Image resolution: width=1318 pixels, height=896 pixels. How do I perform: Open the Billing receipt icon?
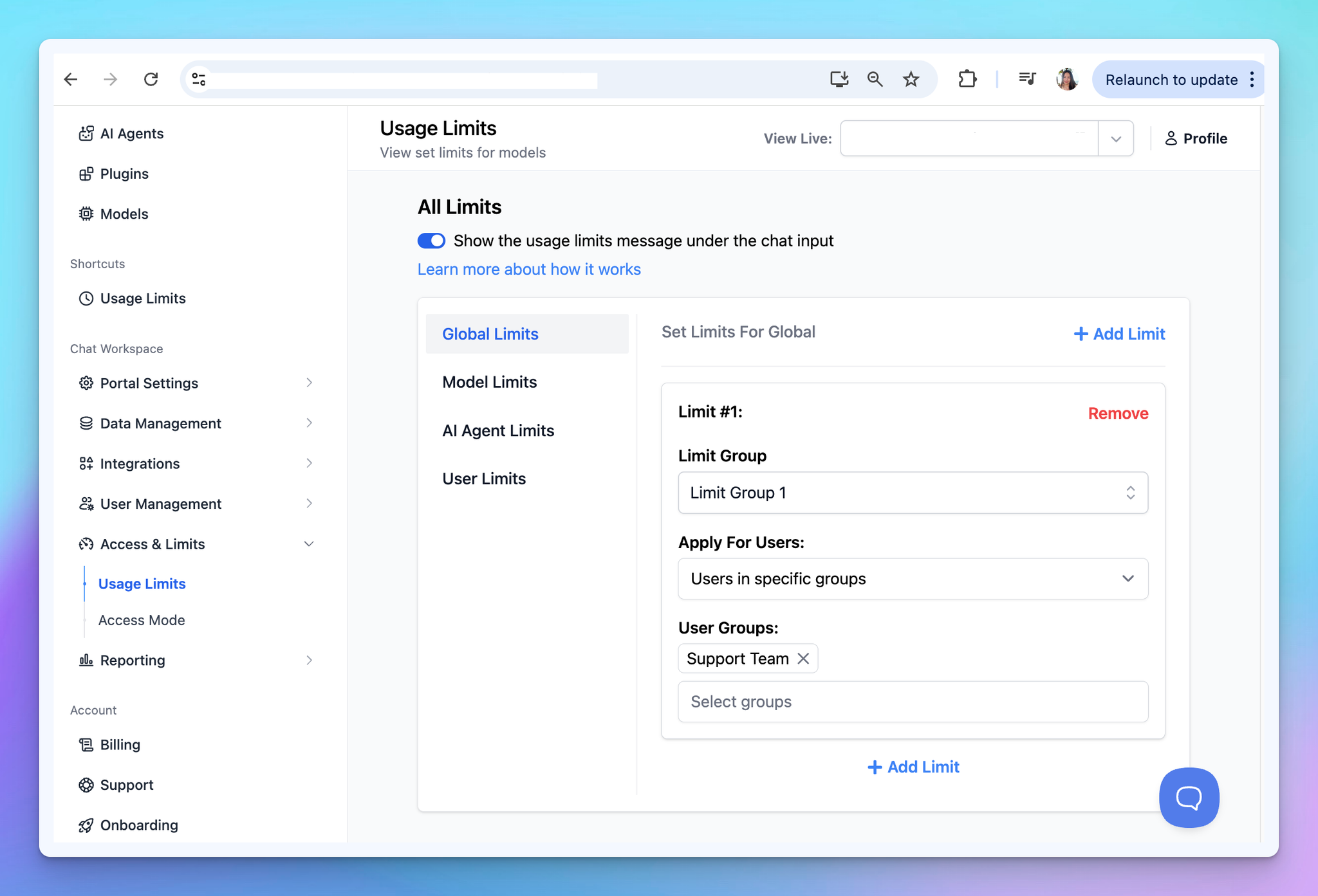86,744
